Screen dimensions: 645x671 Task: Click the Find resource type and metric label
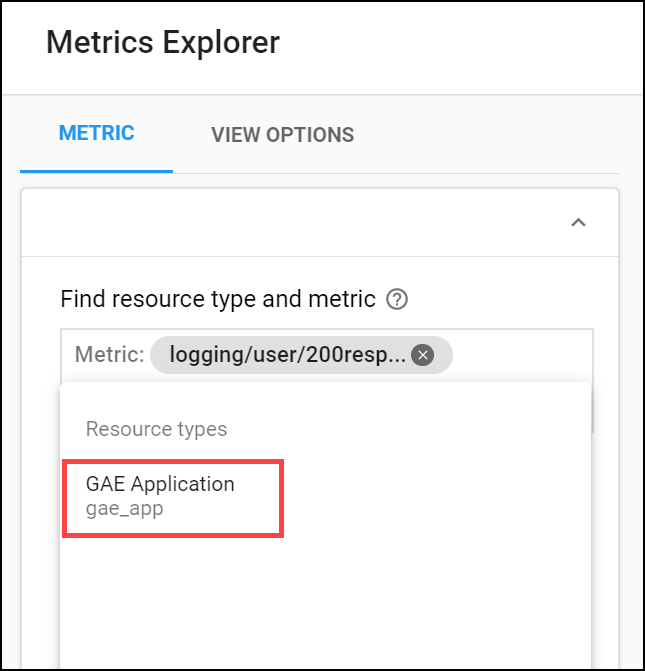pyautogui.click(x=218, y=299)
